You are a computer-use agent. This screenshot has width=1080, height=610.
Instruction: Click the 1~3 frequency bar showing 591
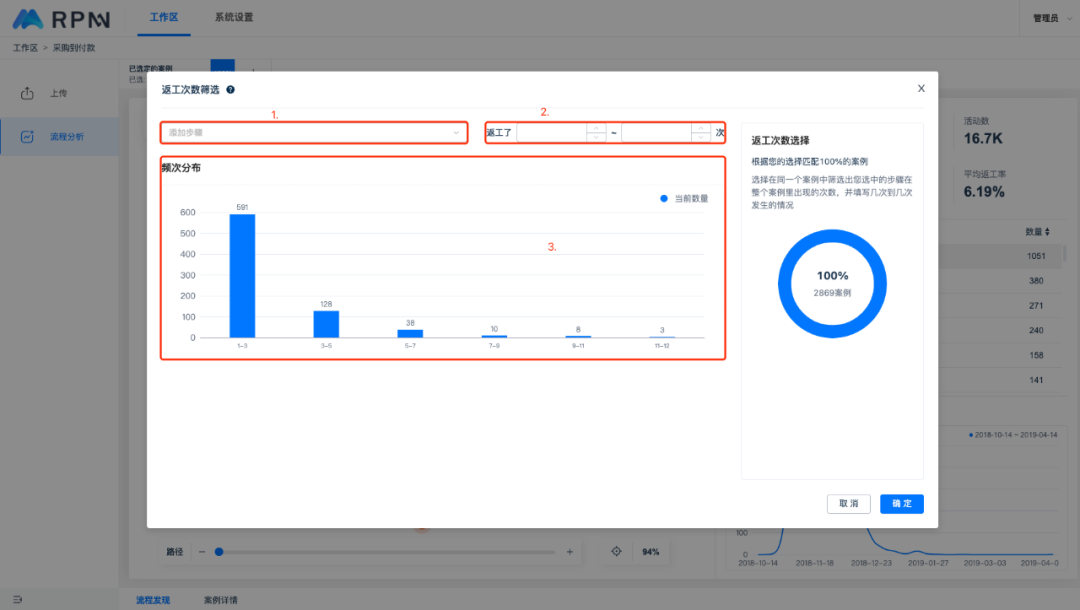click(x=242, y=275)
